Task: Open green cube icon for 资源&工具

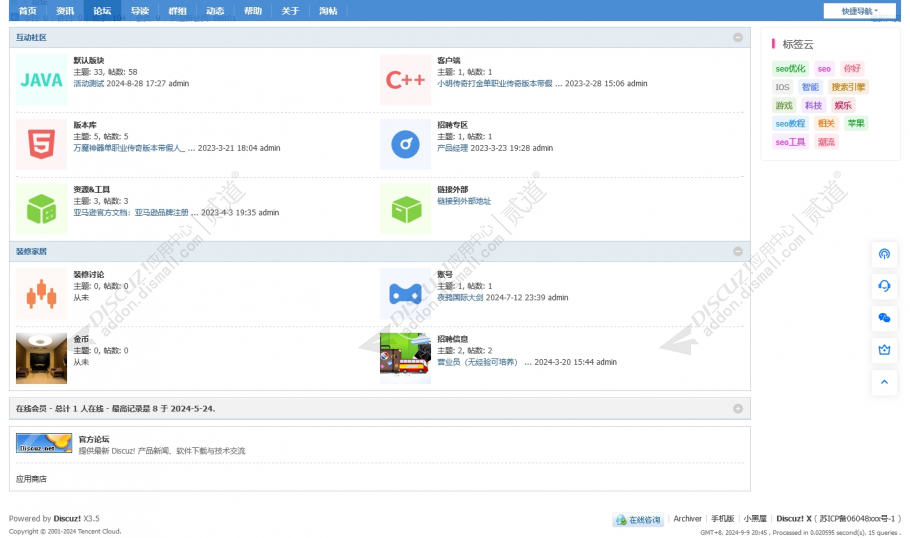Action: click(x=41, y=208)
